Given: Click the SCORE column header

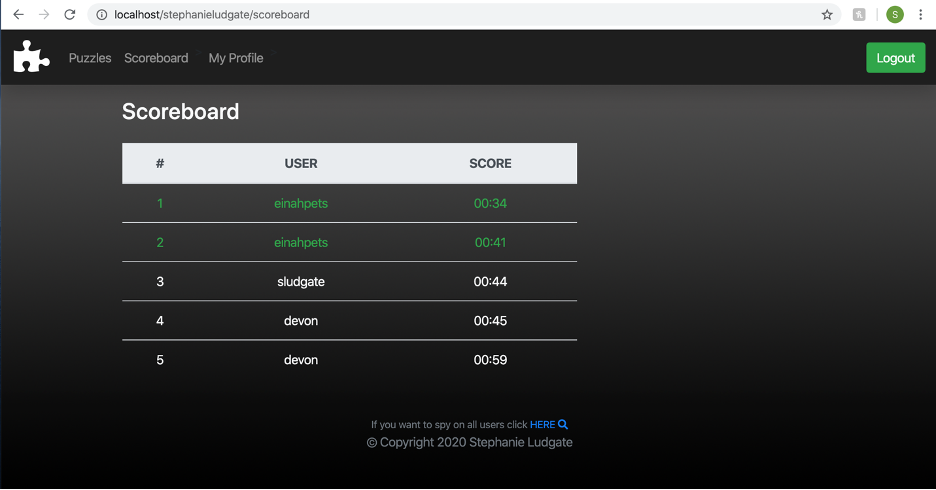Looking at the screenshot, I should [490, 164].
